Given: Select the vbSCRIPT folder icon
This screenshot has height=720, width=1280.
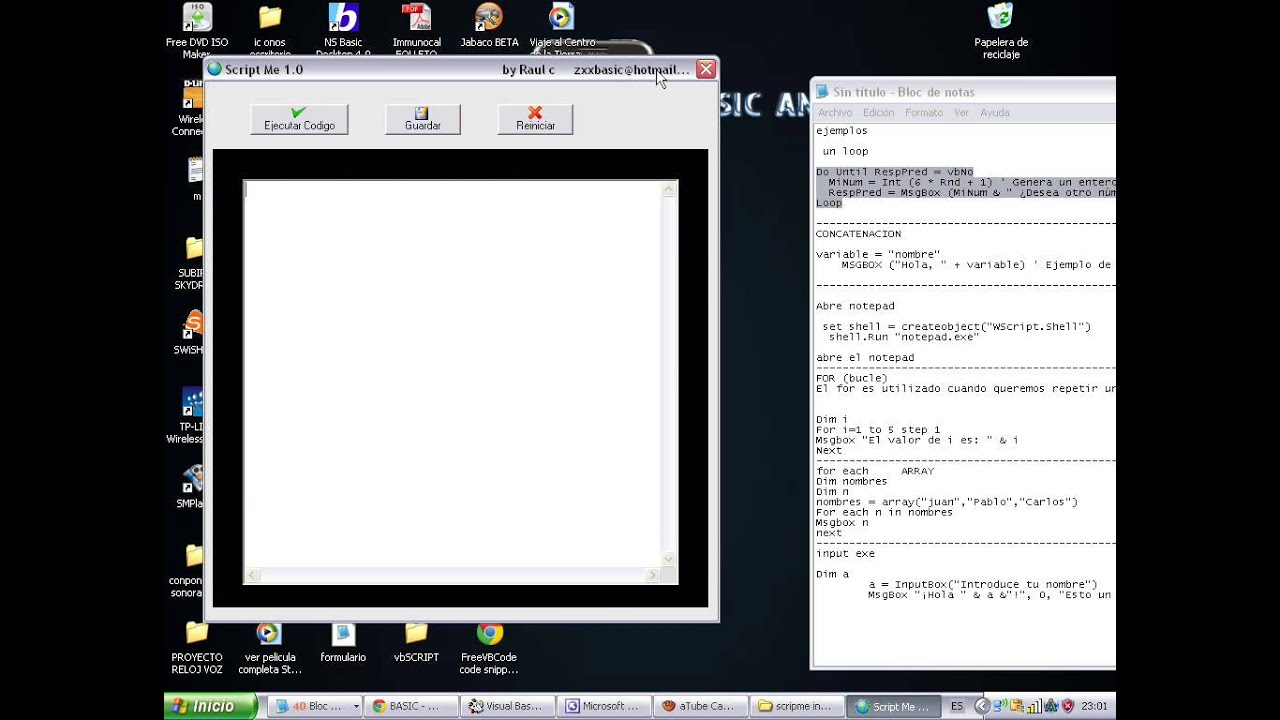Looking at the screenshot, I should coord(416,642).
